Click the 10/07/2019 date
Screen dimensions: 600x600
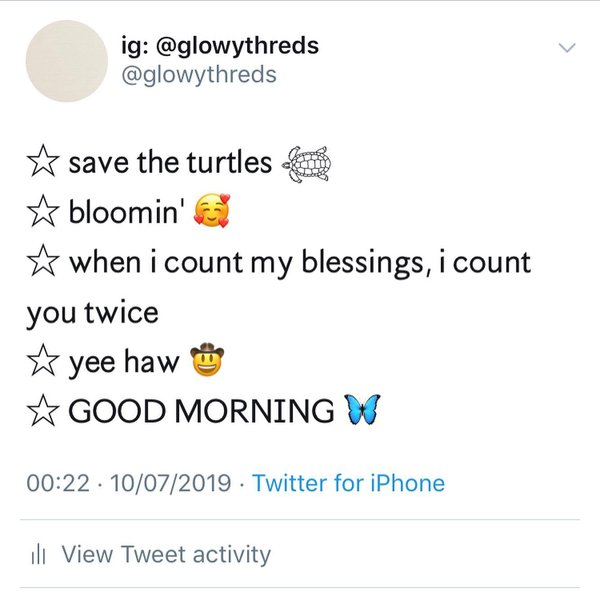[x=162, y=484]
